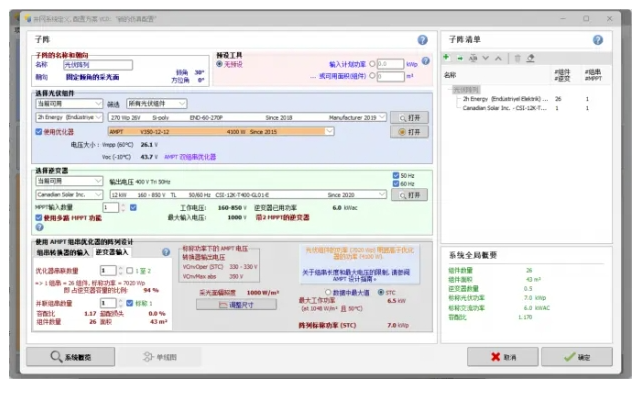Select planned power (输入计划功率) radio
This screenshot has height=394, width=642.
372,64
